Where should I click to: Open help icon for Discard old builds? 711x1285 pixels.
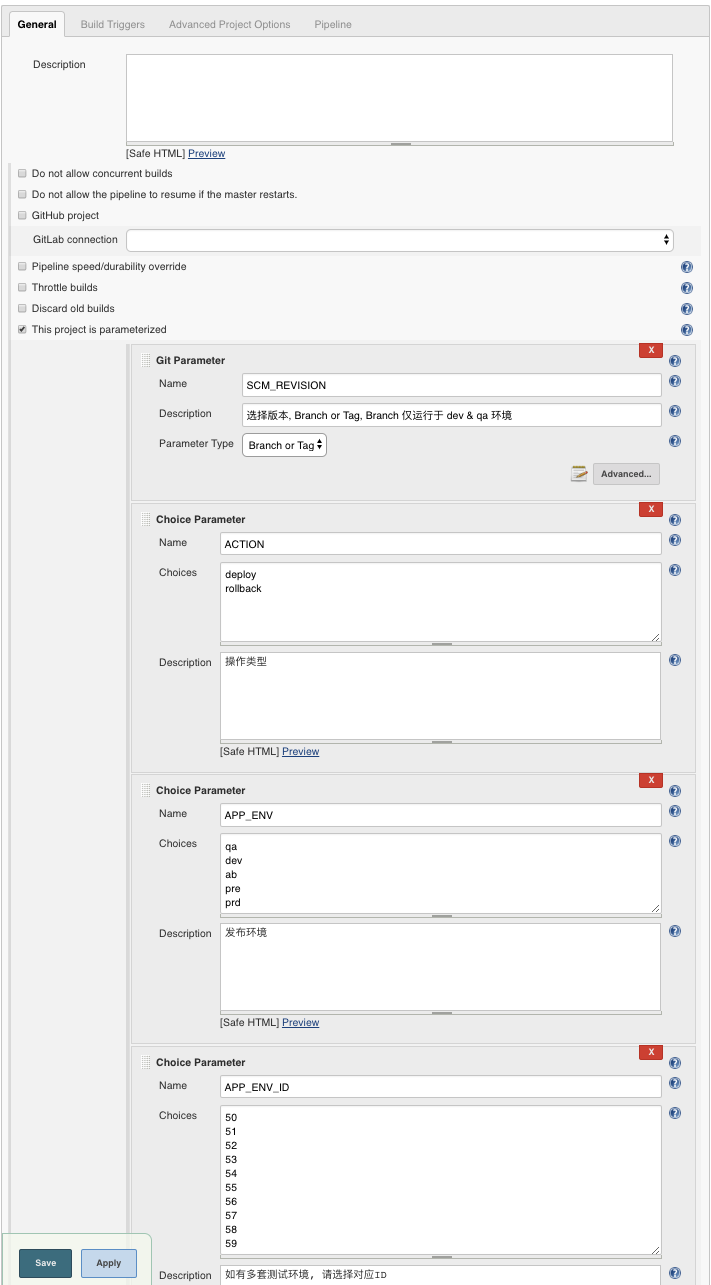click(687, 309)
